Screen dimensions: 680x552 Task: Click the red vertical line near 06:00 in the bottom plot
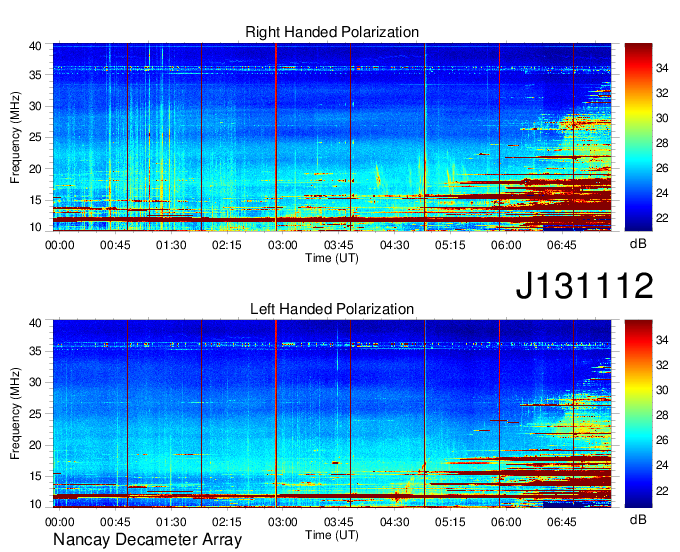point(500,414)
